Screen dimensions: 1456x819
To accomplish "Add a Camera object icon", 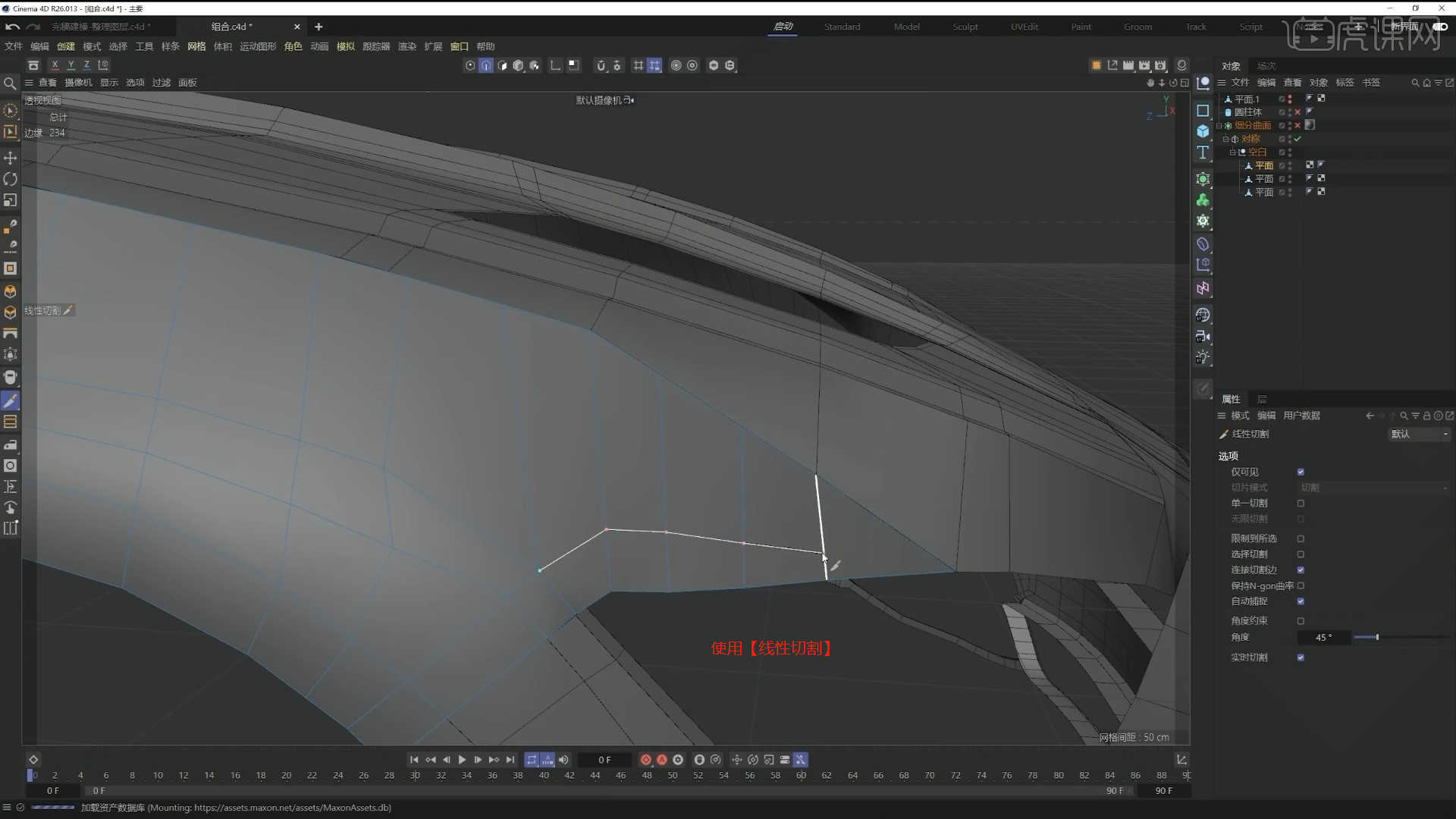I will coord(1203,336).
